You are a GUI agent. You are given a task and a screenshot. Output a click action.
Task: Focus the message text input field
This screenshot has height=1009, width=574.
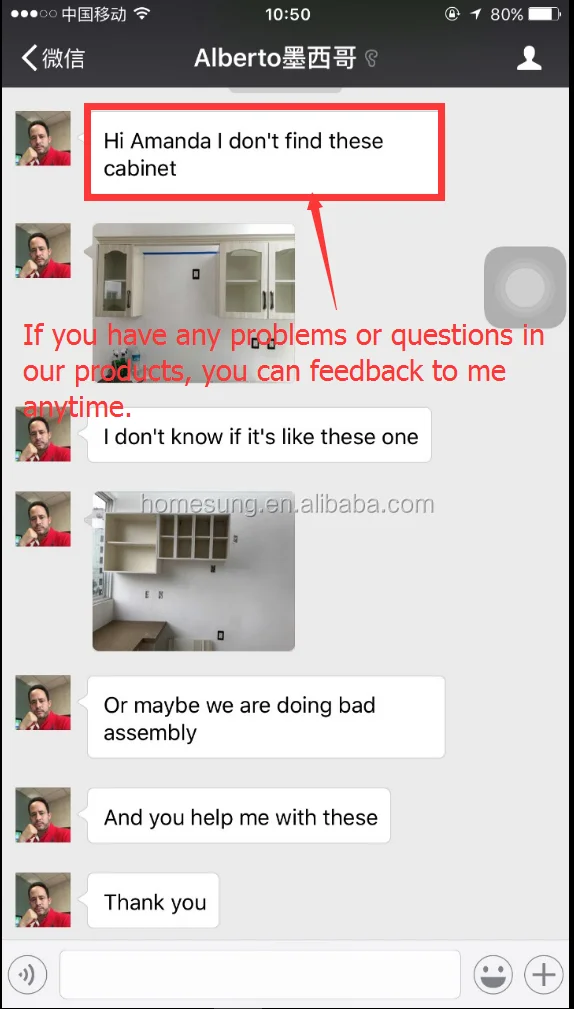[260, 974]
